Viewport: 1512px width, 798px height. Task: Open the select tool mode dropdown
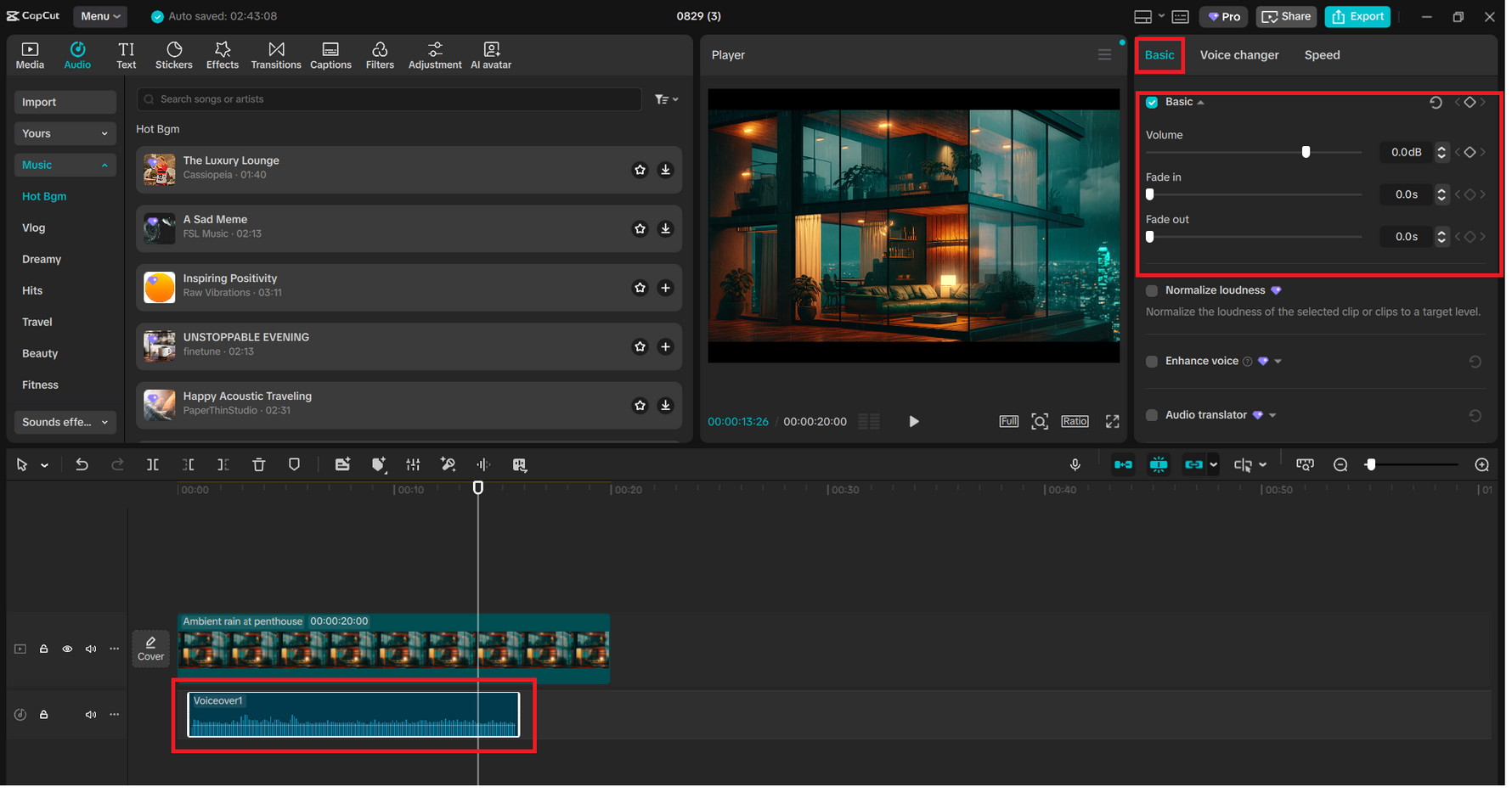click(45, 467)
